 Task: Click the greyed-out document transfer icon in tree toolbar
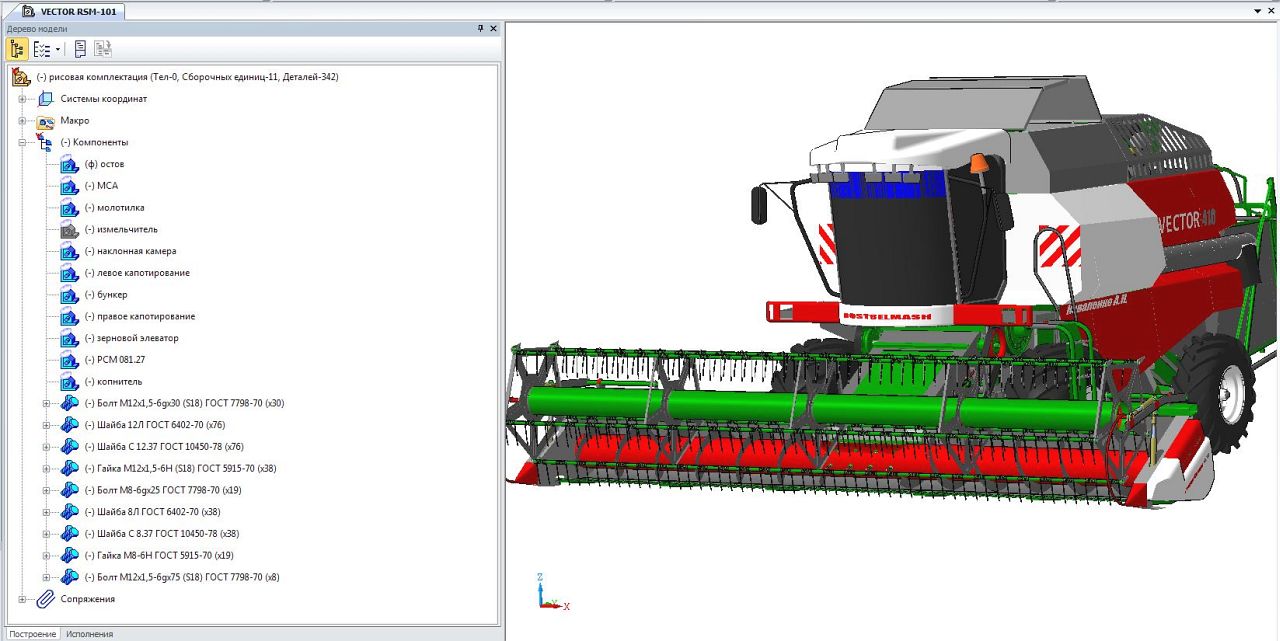pos(103,49)
